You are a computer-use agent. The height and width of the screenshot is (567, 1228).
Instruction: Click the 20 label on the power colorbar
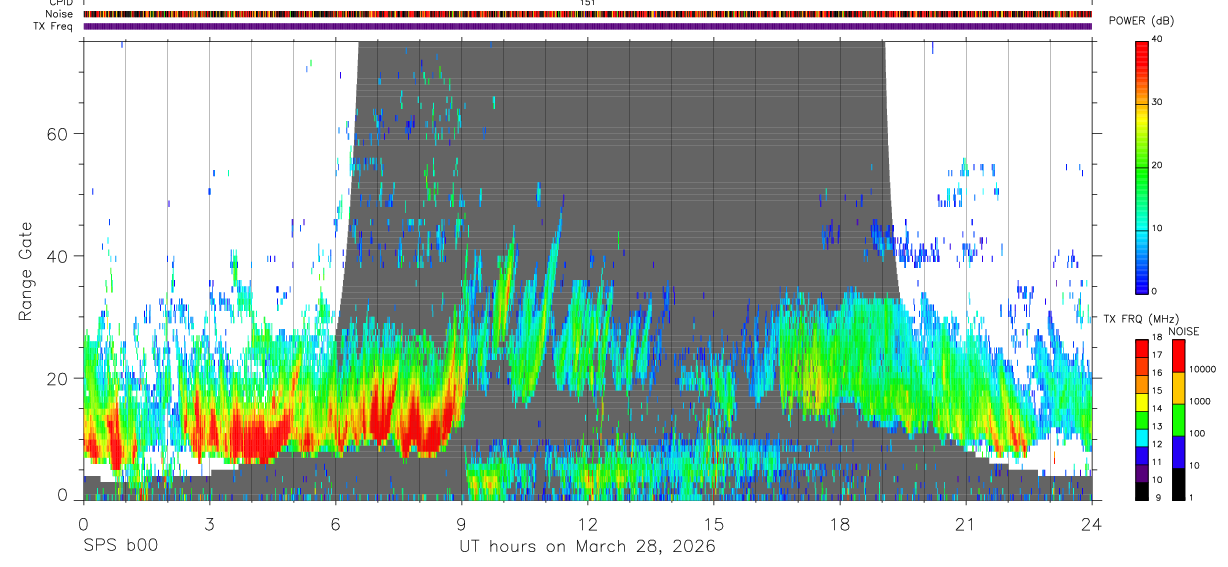1156,166
